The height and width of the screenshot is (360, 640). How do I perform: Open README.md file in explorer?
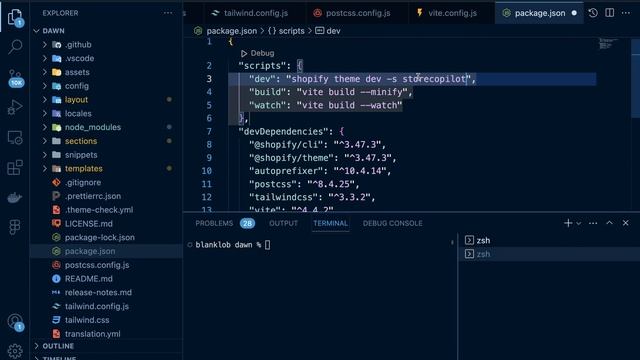point(89,279)
